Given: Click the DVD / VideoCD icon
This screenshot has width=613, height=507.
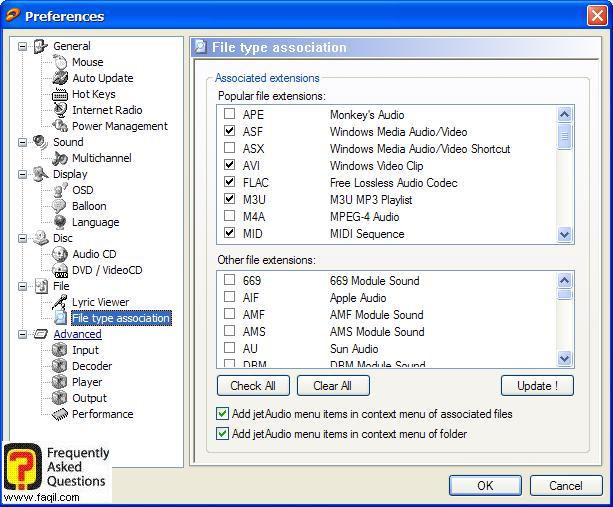Looking at the screenshot, I should tap(60, 270).
